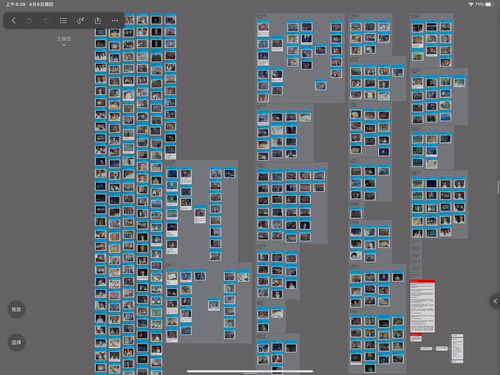Select the small red-header note below it
500x375 pixels.
pos(416,337)
